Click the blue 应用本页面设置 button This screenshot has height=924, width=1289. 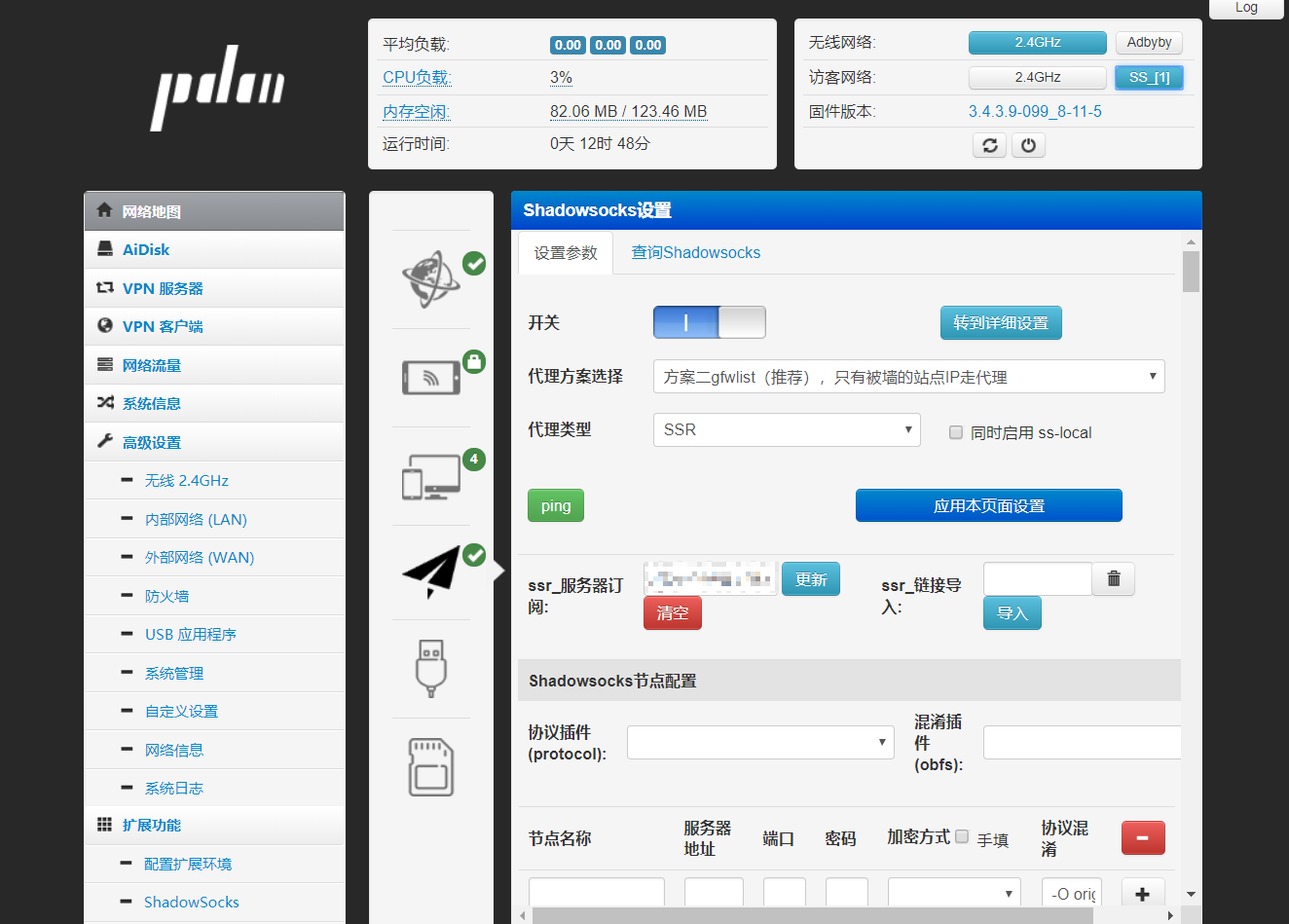[x=988, y=506]
